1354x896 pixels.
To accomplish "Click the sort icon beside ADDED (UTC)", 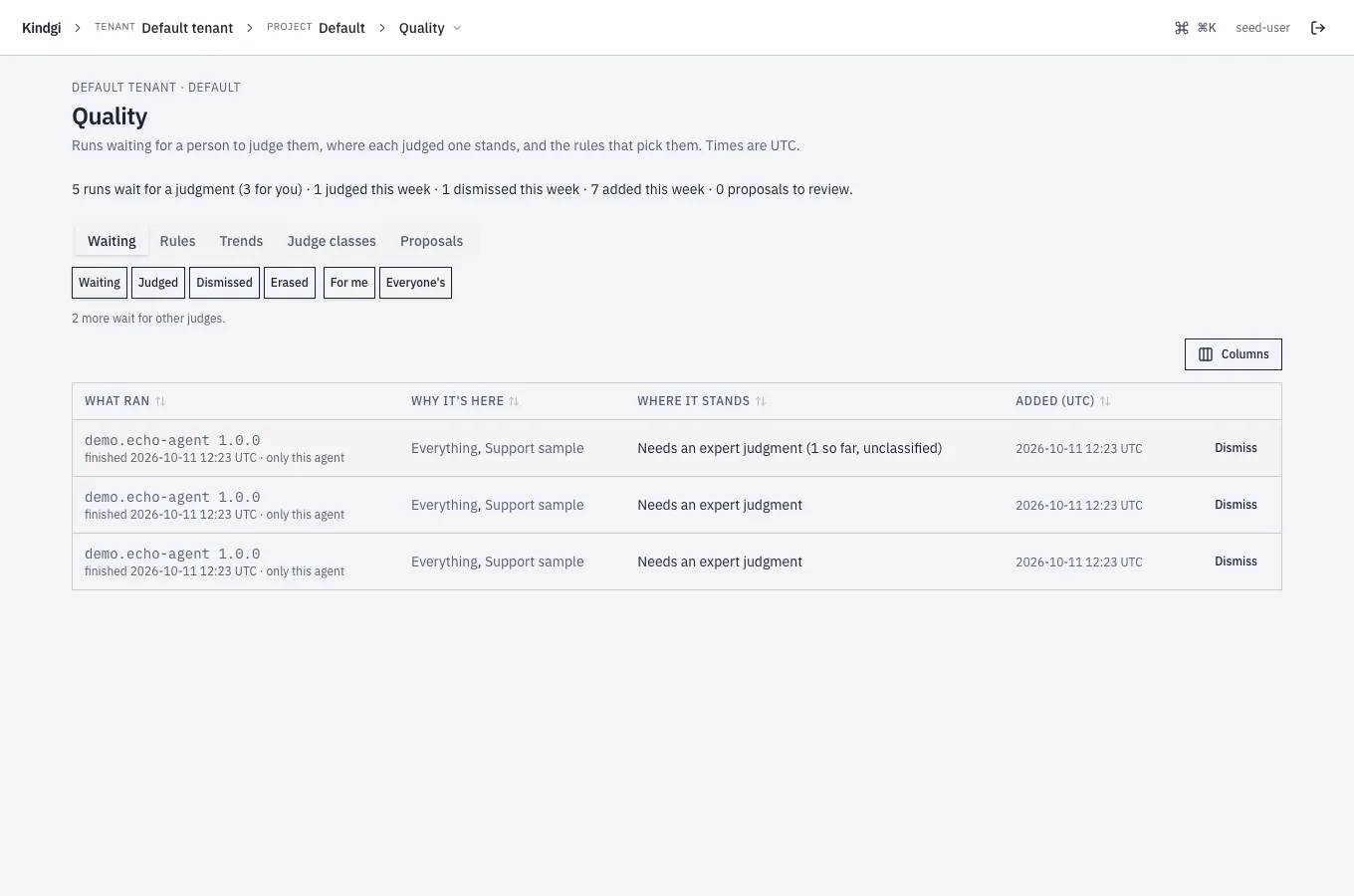I will 1105,401.
